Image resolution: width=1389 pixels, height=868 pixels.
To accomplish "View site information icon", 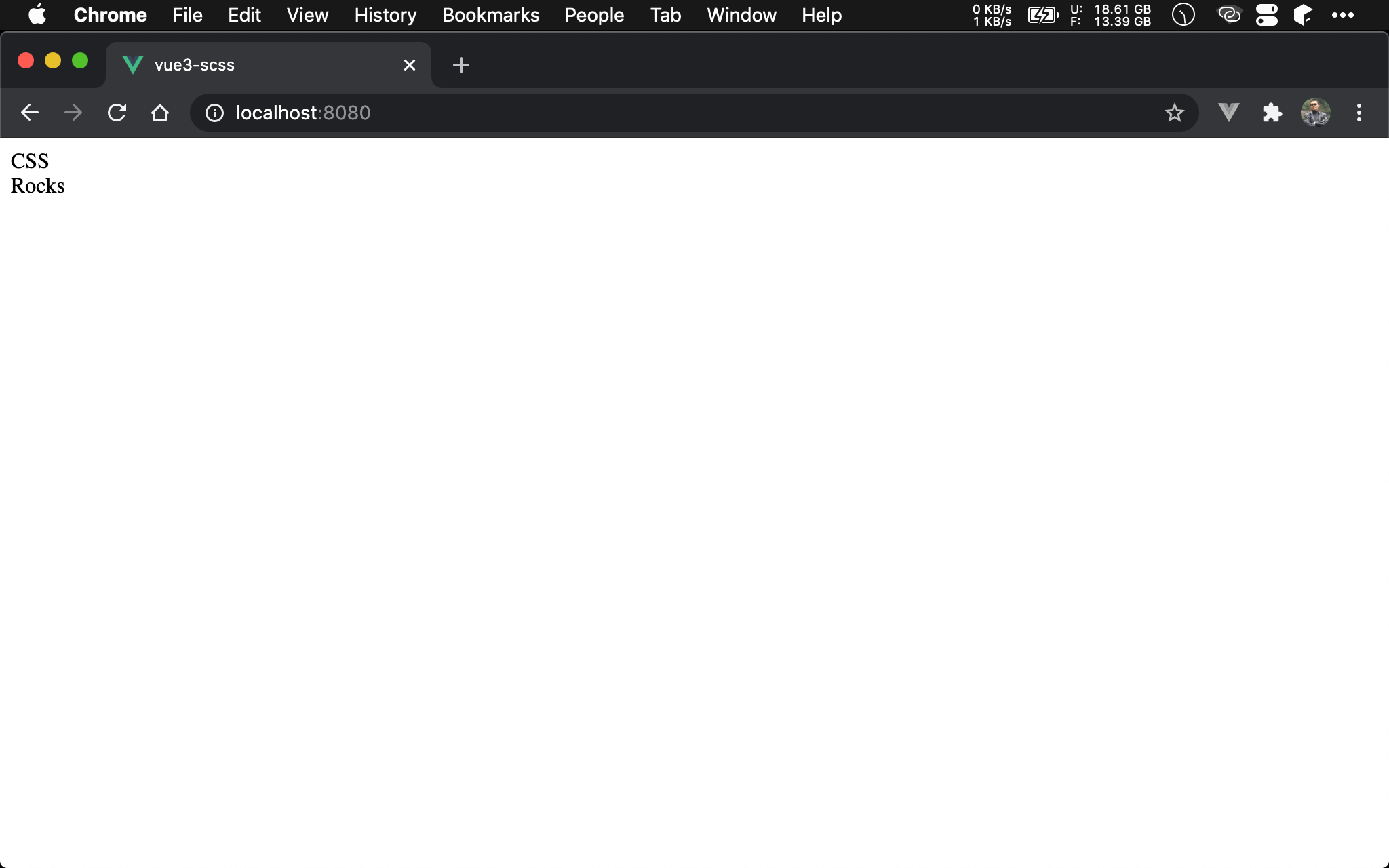I will tap(214, 113).
